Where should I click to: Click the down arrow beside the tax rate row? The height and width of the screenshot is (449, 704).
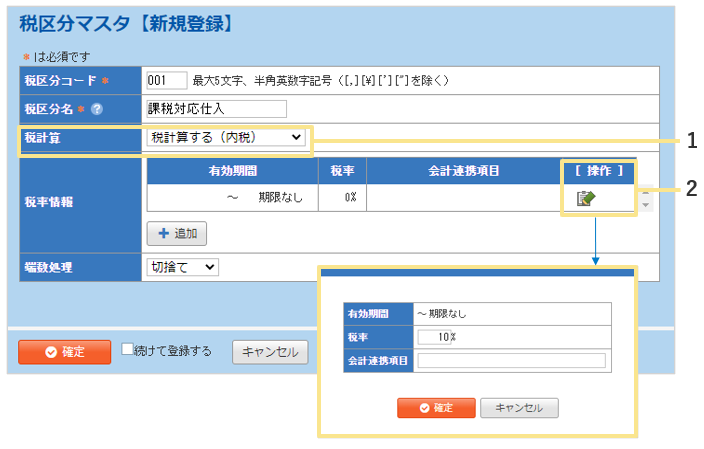[x=646, y=205]
